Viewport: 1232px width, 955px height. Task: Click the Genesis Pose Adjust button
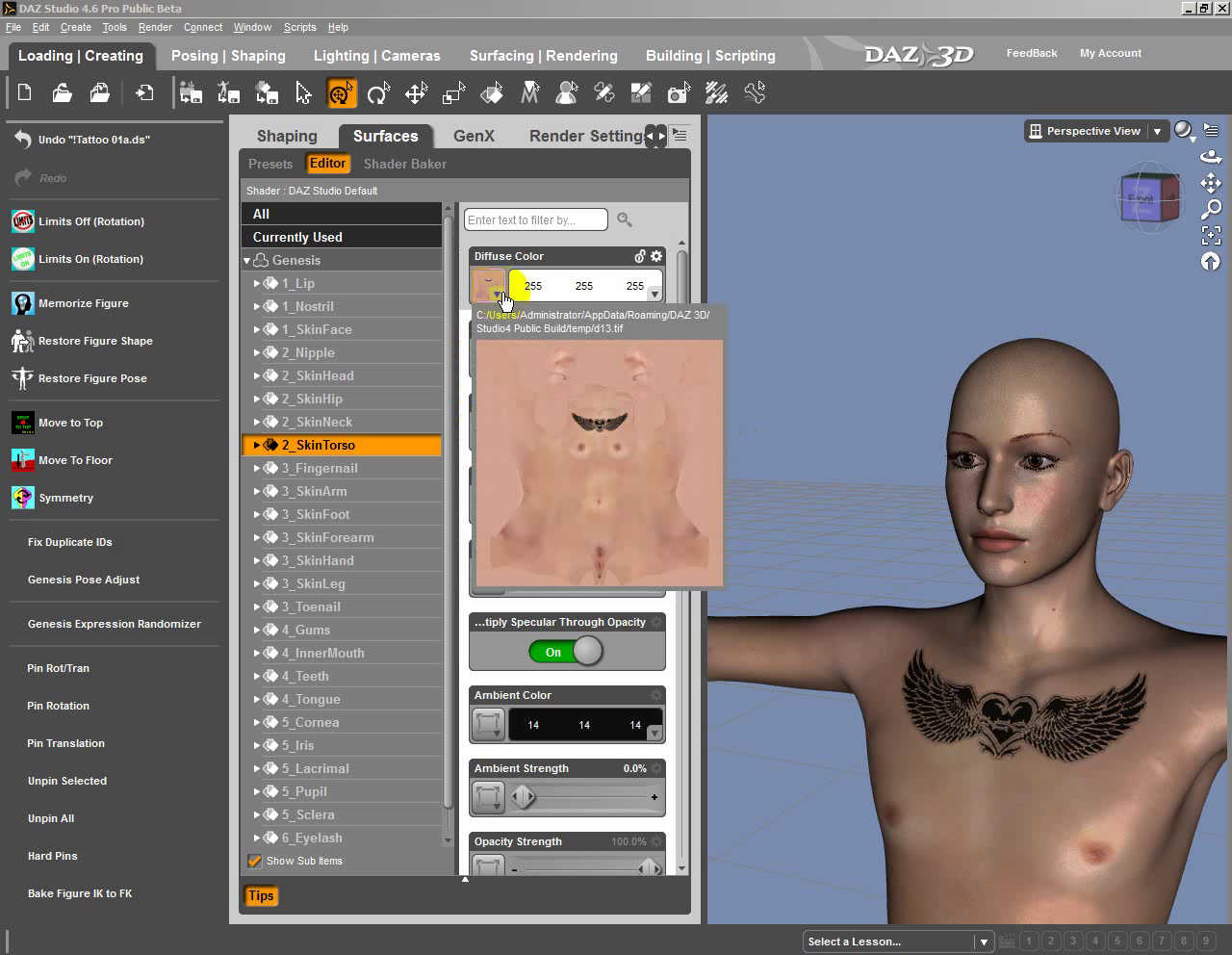(84, 580)
